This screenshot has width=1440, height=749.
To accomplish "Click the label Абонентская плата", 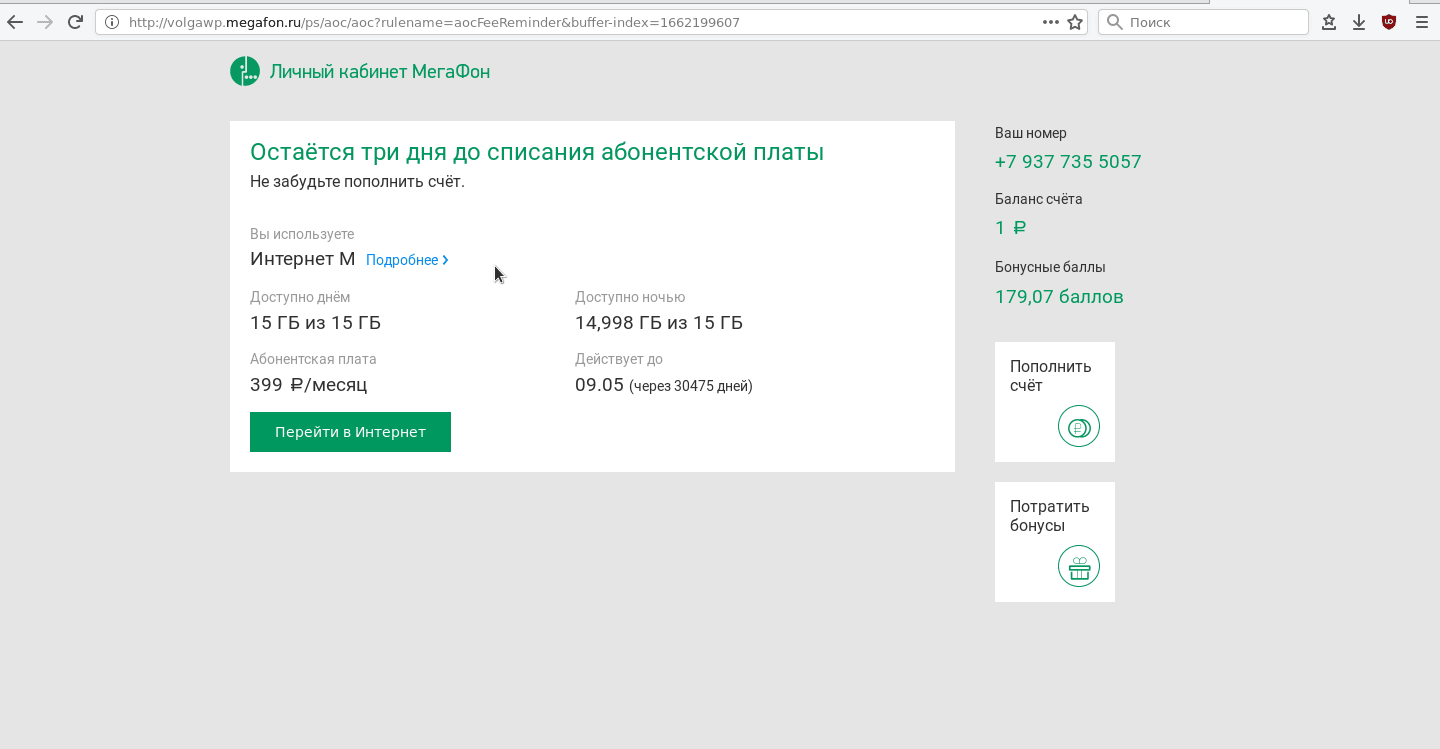I will tap(313, 359).
